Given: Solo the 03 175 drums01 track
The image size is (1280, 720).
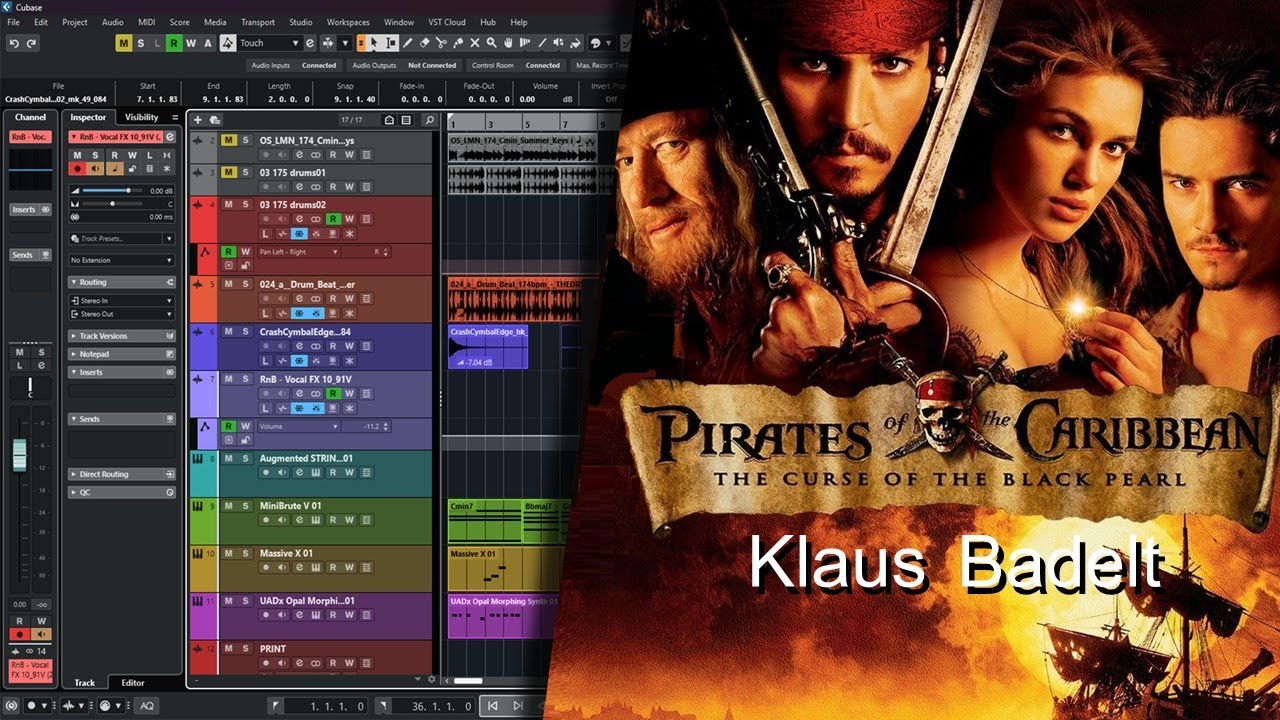Looking at the screenshot, I should point(245,172).
